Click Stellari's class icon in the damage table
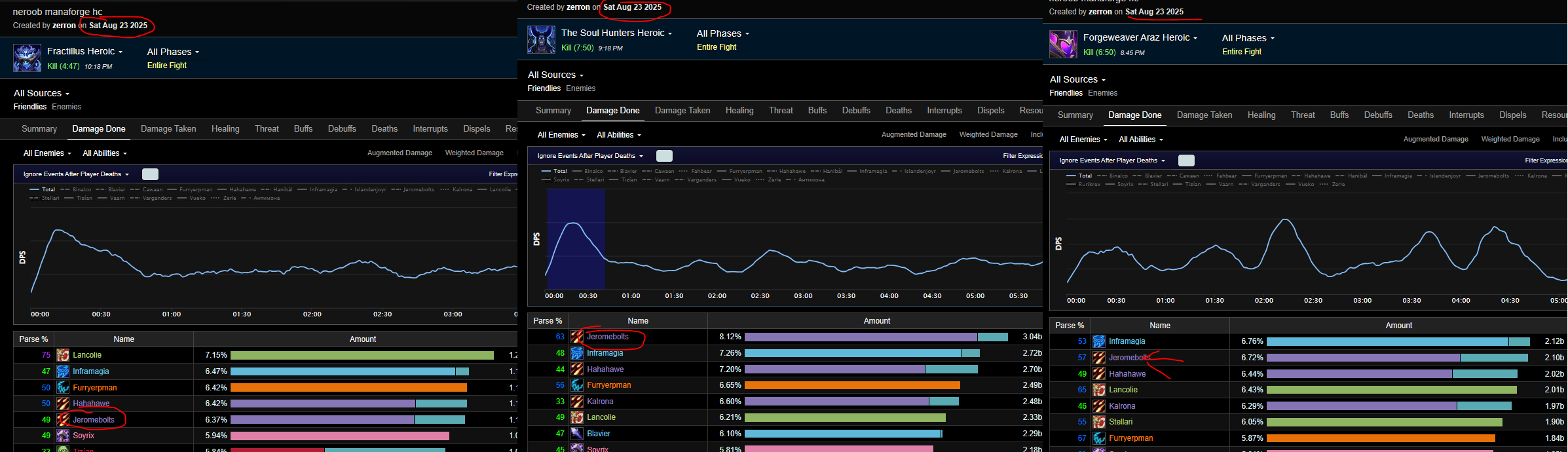 click(x=1099, y=422)
